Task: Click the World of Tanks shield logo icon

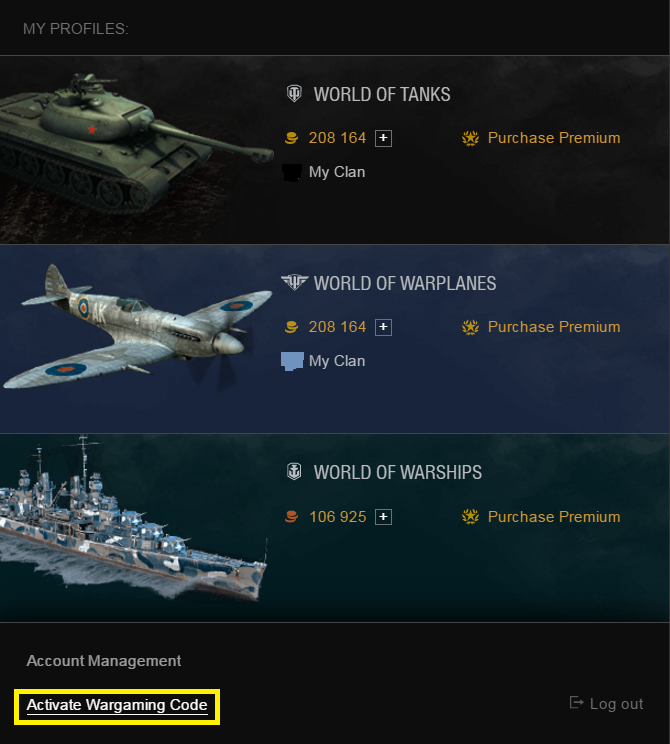Action: point(294,93)
